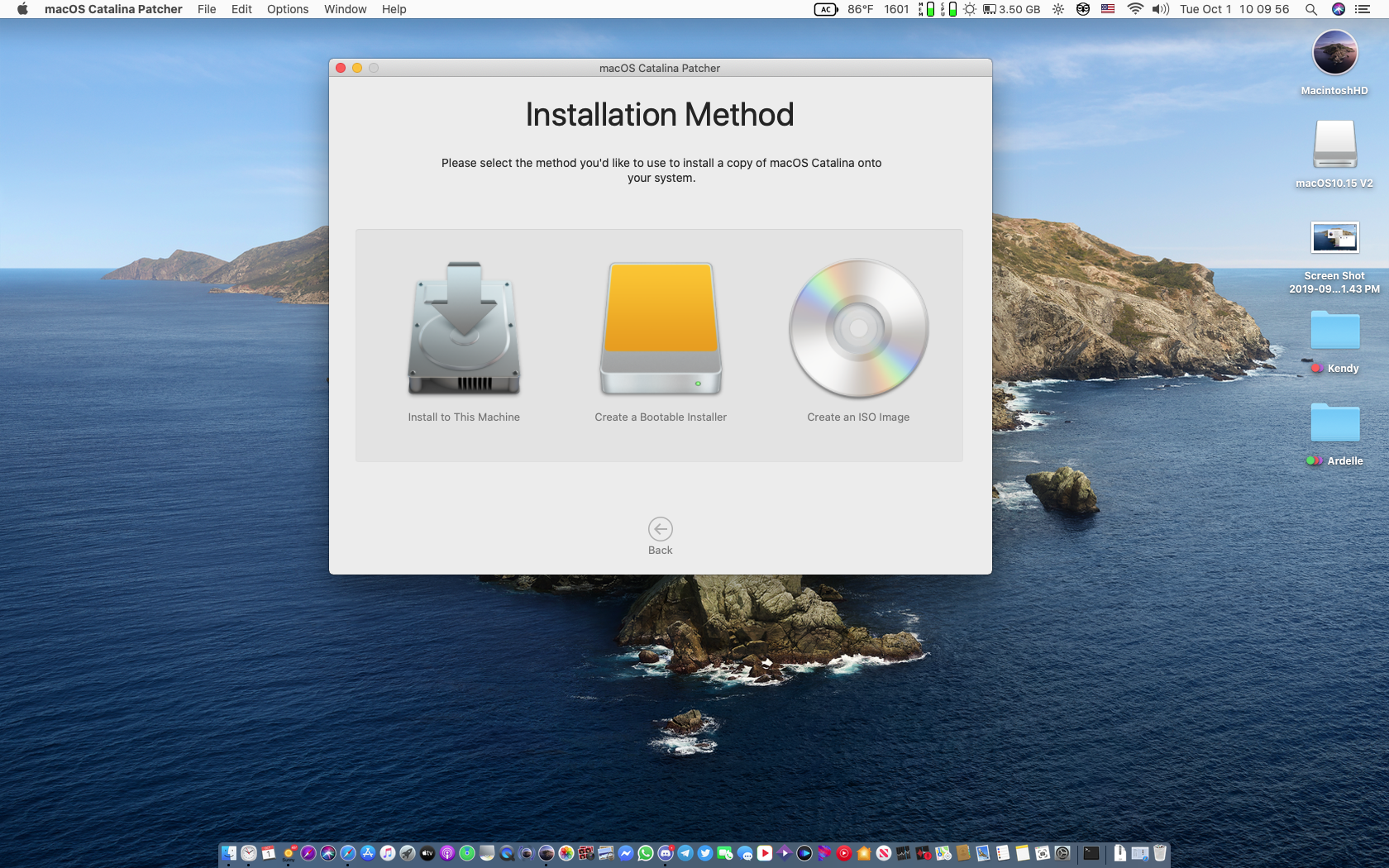Open Messenger from the Dock
Screen dimensions: 1389x868
click(625, 853)
